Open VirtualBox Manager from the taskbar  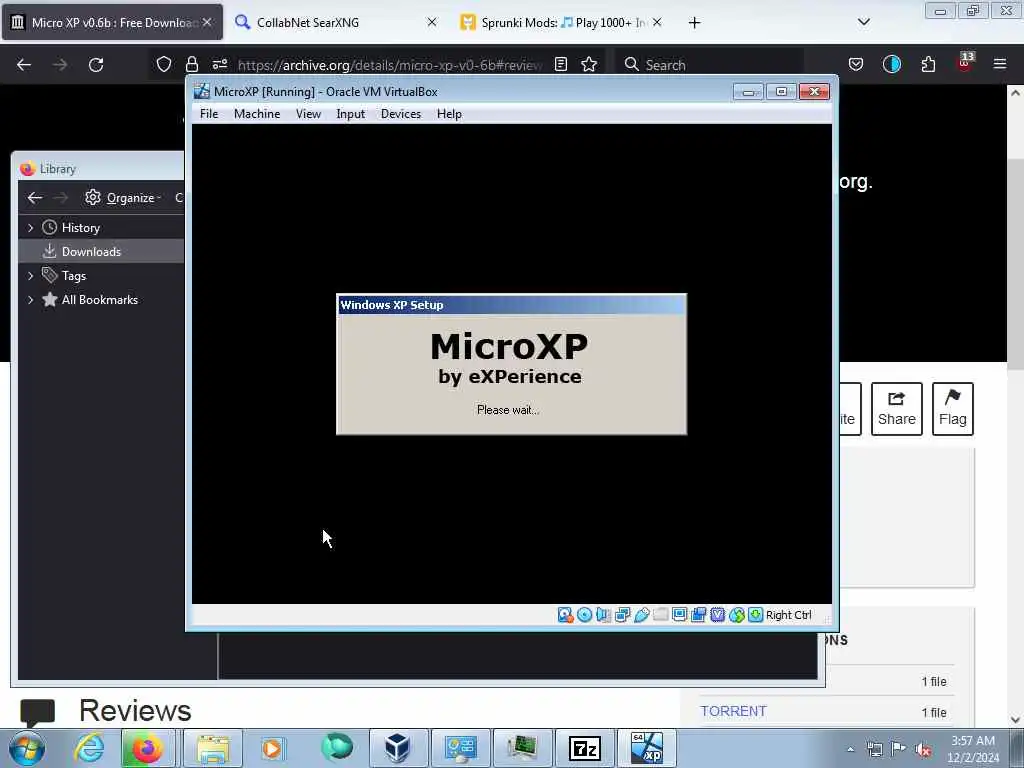398,748
